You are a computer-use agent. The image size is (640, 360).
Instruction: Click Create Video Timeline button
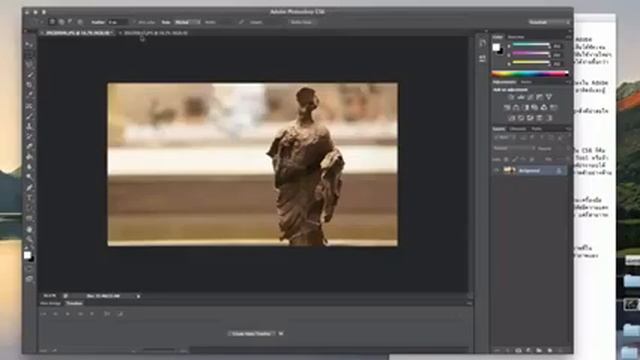tap(251, 333)
